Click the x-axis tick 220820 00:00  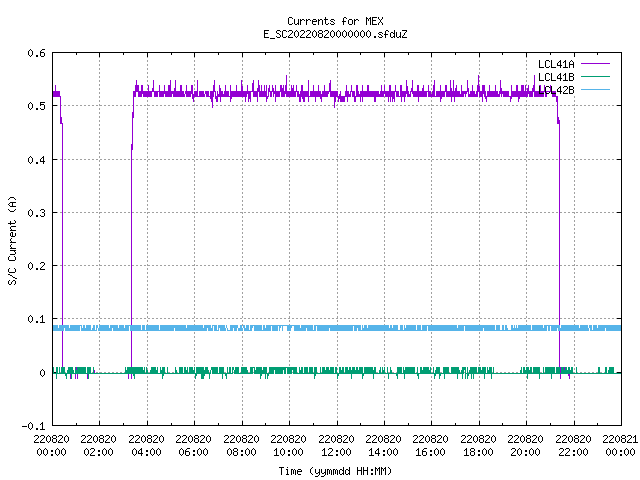pyautogui.click(x=51, y=446)
